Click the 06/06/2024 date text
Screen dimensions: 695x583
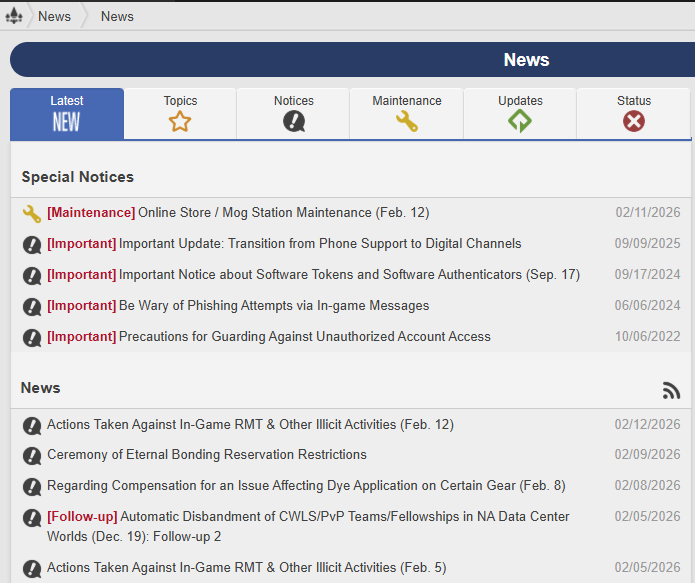648,306
